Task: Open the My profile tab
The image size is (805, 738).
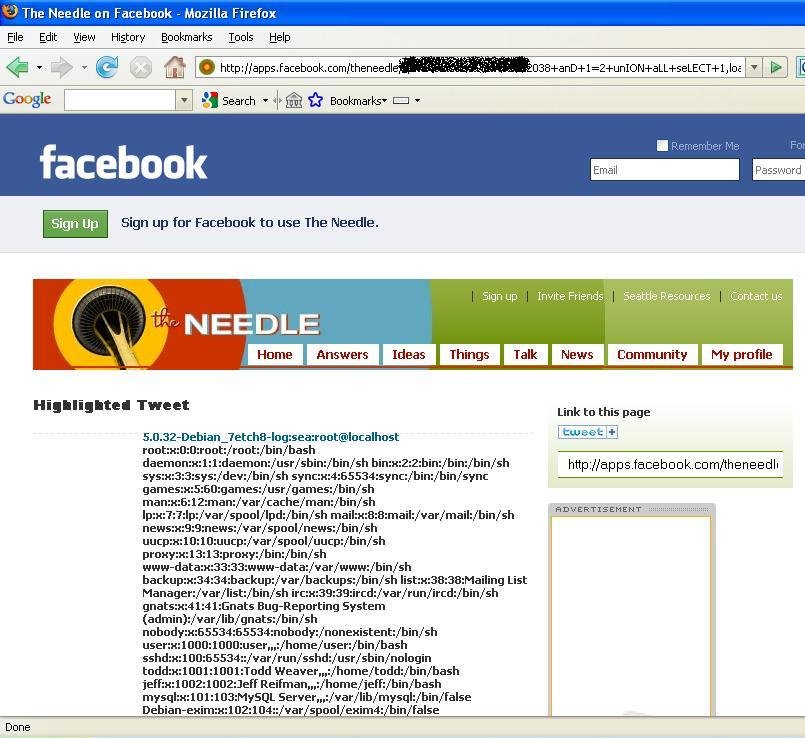Action: tap(742, 354)
